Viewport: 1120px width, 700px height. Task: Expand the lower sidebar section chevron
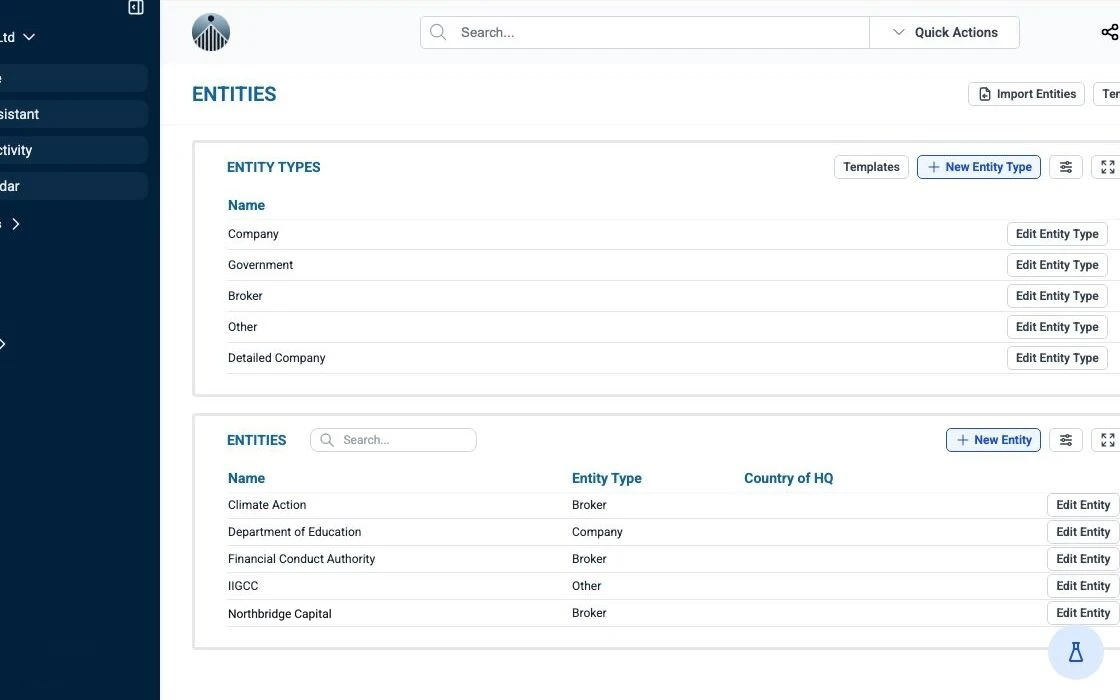click(3, 344)
